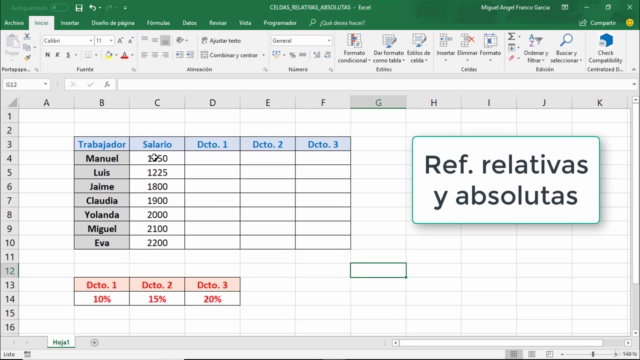640x360 pixels.
Task: Open the font color dropdown arrow
Action: 132,55
